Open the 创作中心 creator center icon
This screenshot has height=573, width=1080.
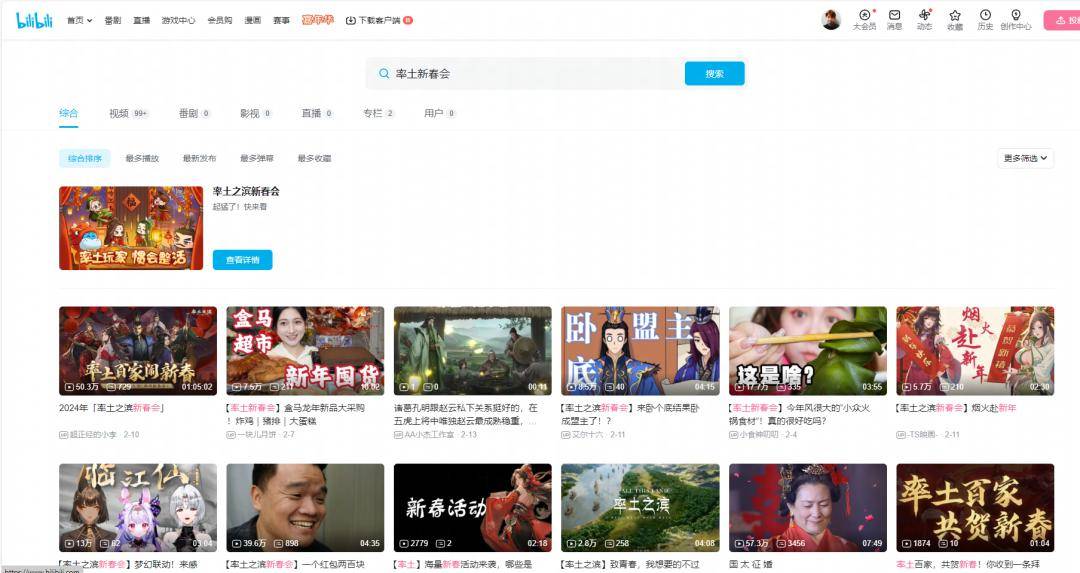click(1016, 15)
